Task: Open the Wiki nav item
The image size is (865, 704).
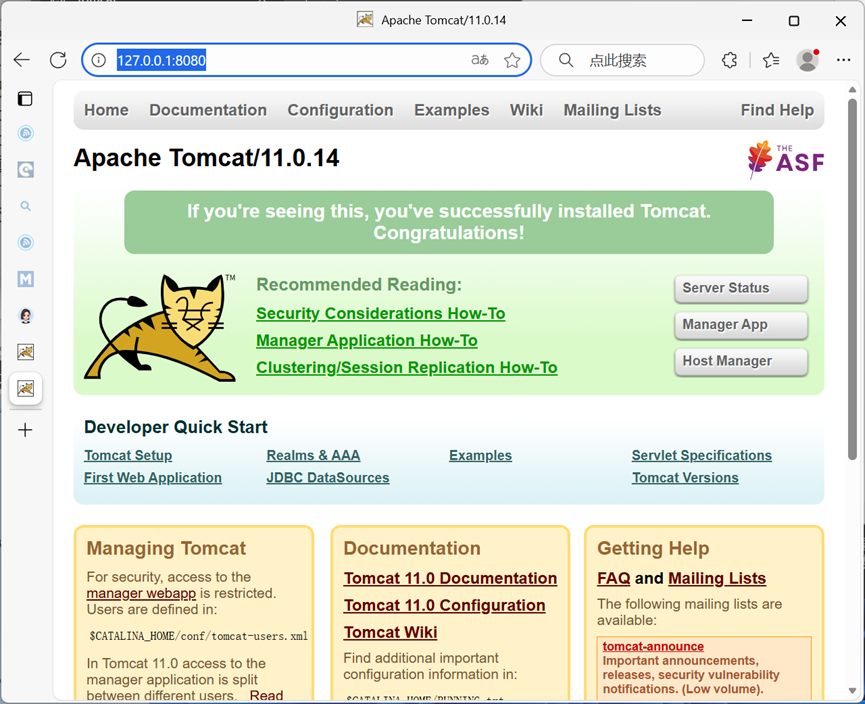Action: click(526, 110)
